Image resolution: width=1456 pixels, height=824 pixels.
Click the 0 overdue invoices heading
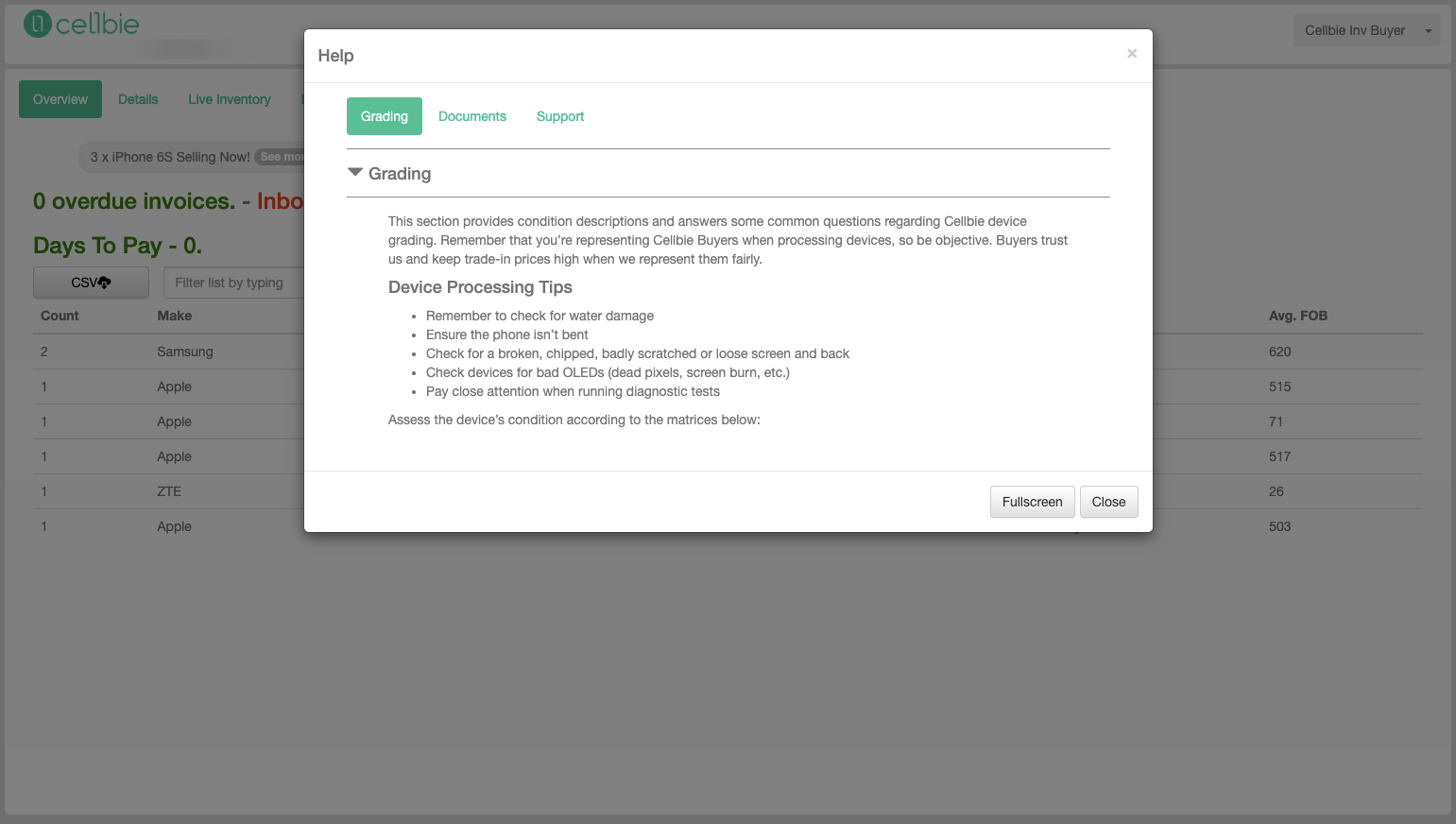coord(134,201)
